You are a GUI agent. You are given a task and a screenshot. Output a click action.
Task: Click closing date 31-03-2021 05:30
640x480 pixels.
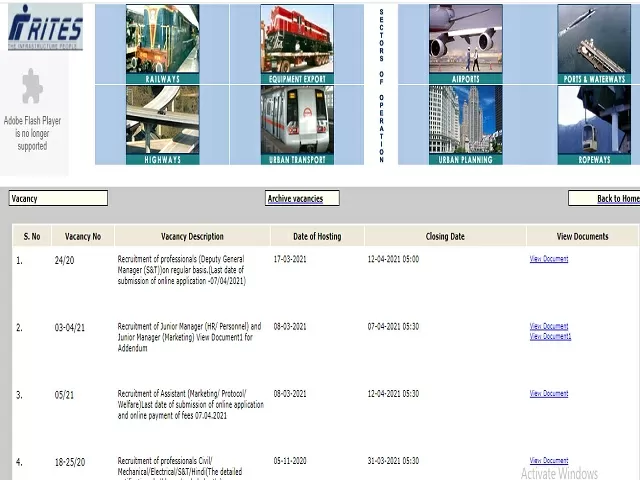pos(393,461)
